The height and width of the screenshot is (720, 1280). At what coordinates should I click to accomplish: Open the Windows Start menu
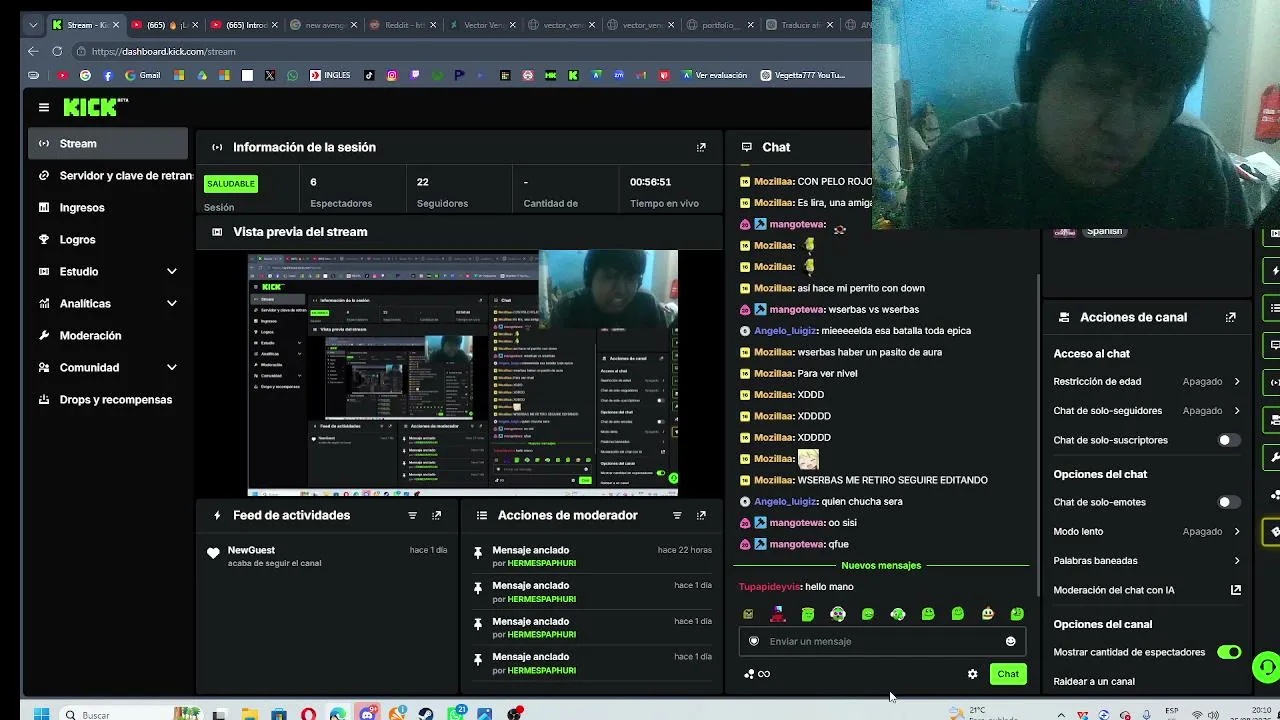point(41,714)
